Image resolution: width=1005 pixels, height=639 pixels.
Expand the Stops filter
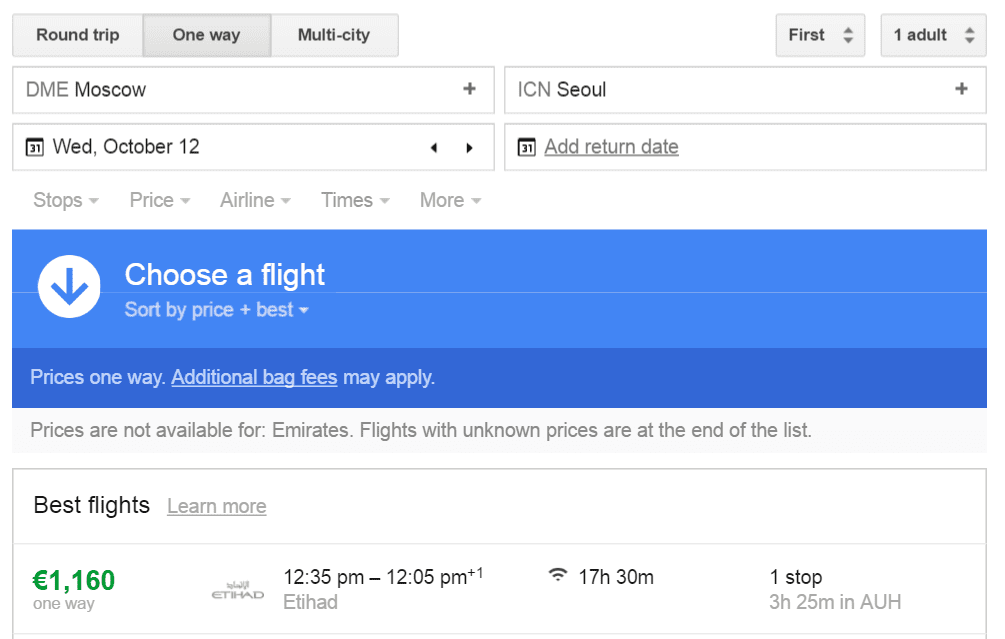coord(66,201)
